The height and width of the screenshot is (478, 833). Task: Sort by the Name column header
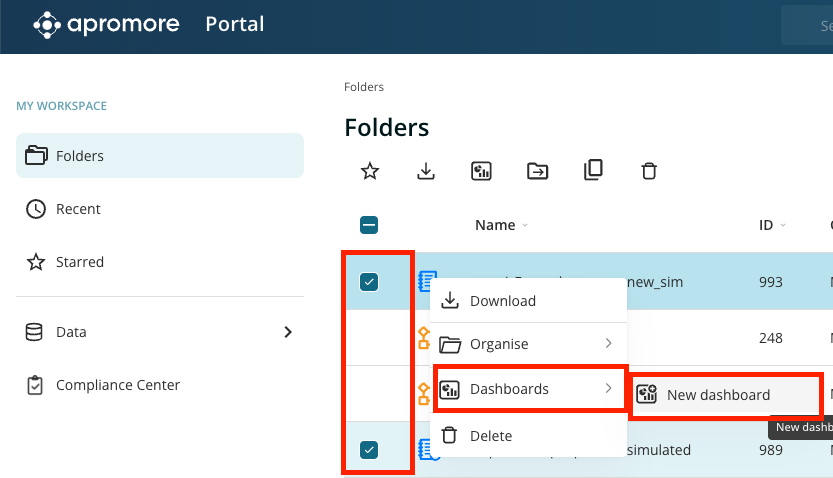[x=495, y=225]
